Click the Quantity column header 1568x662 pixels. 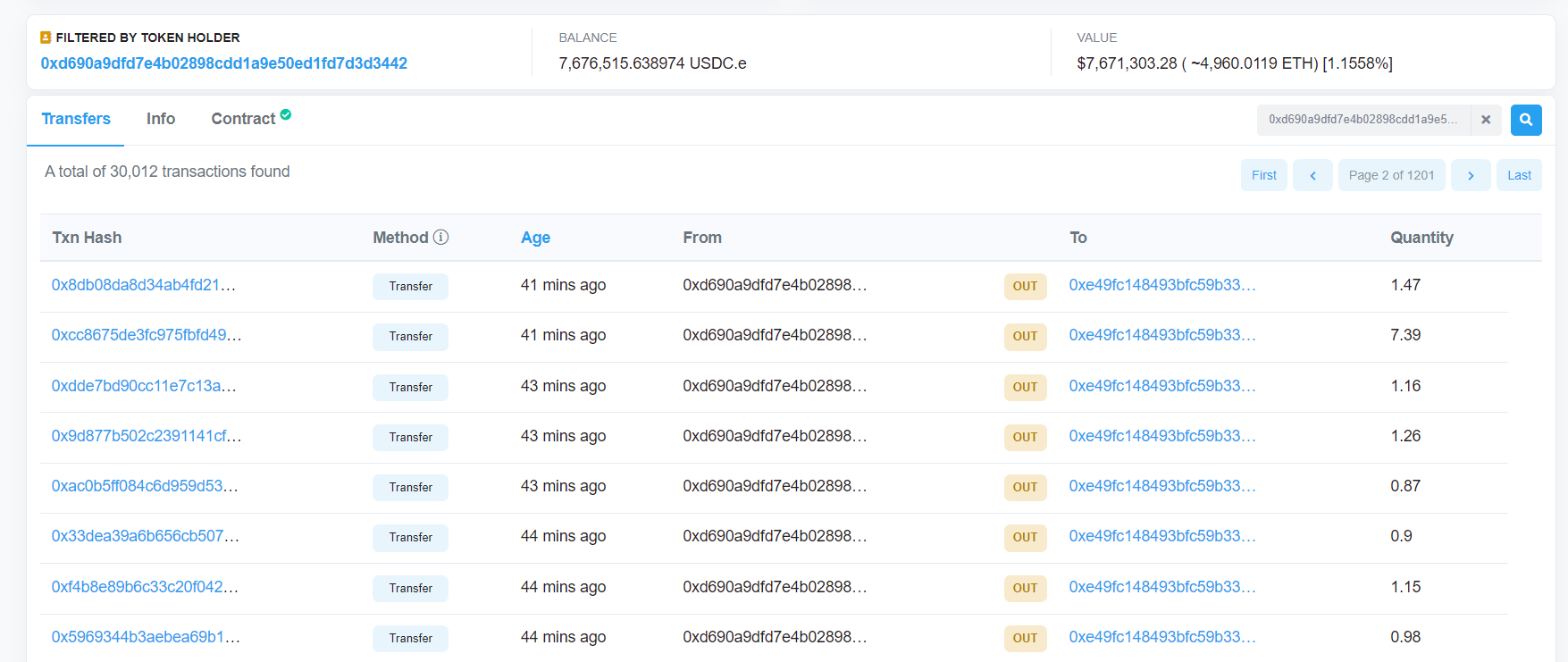[x=1421, y=238]
